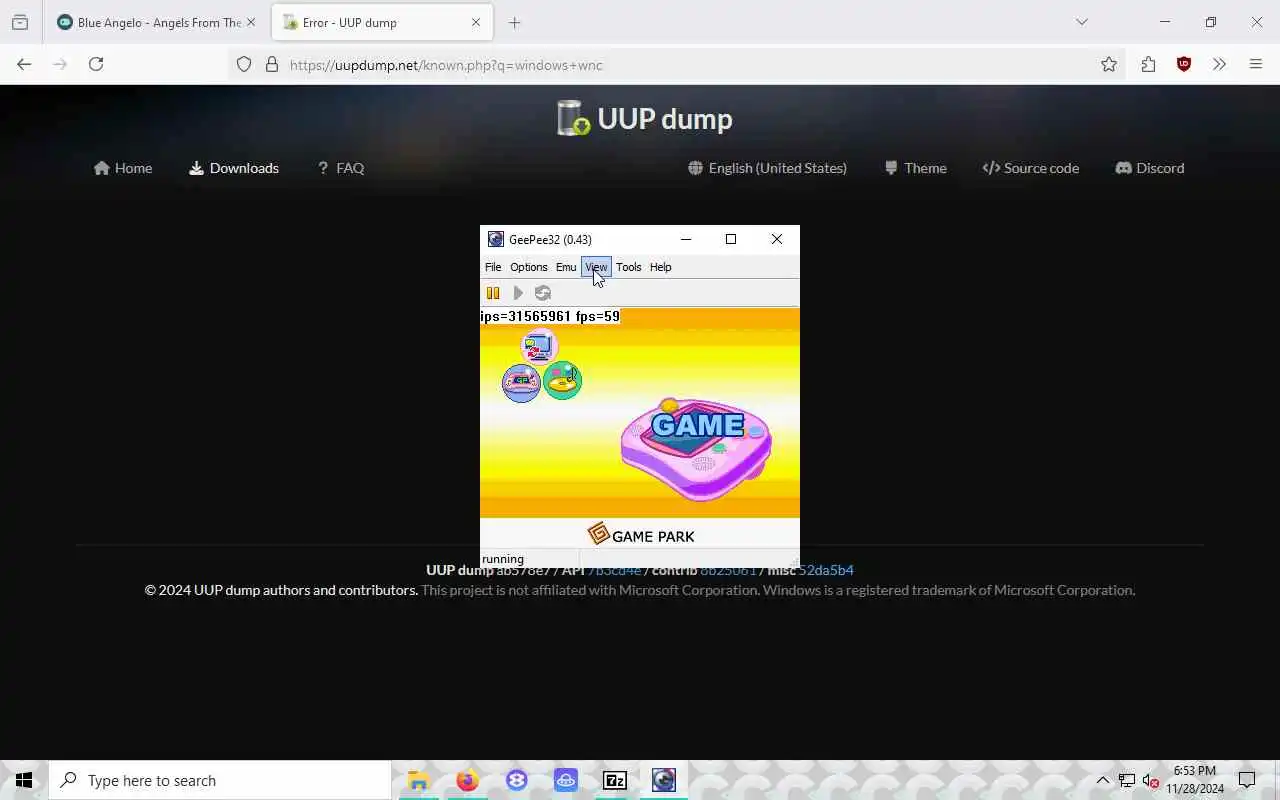Open the blue figure-eight taskbar app
Screen dimensions: 1280x800
point(516,780)
